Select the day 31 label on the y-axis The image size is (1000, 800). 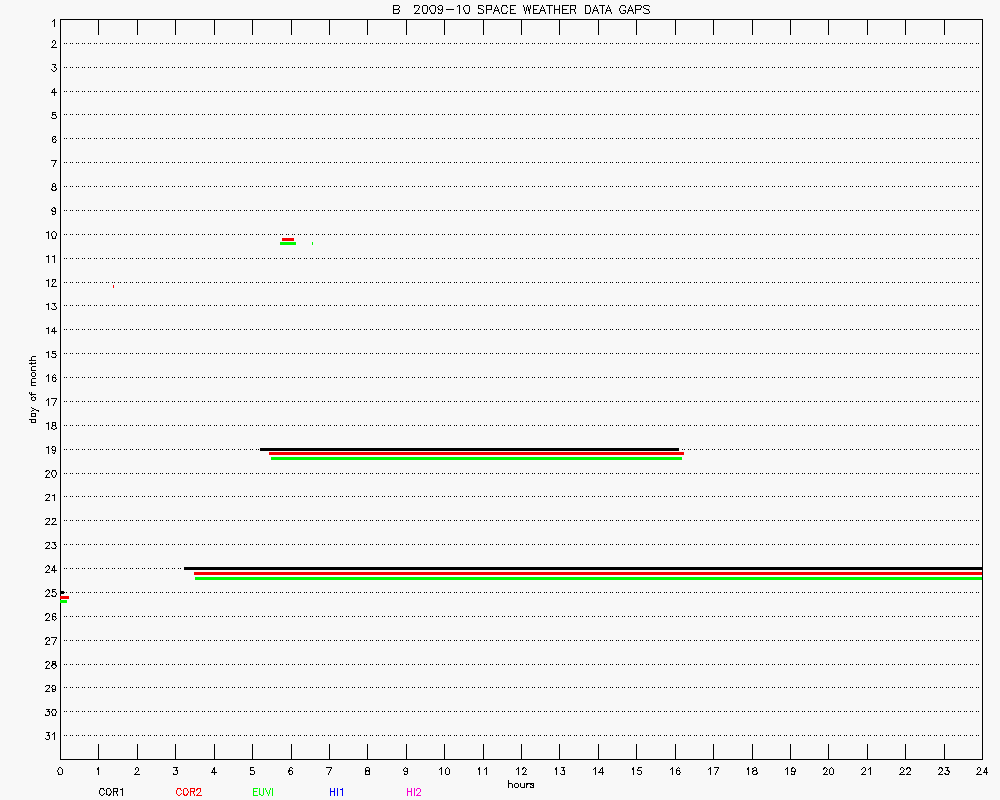point(49,736)
